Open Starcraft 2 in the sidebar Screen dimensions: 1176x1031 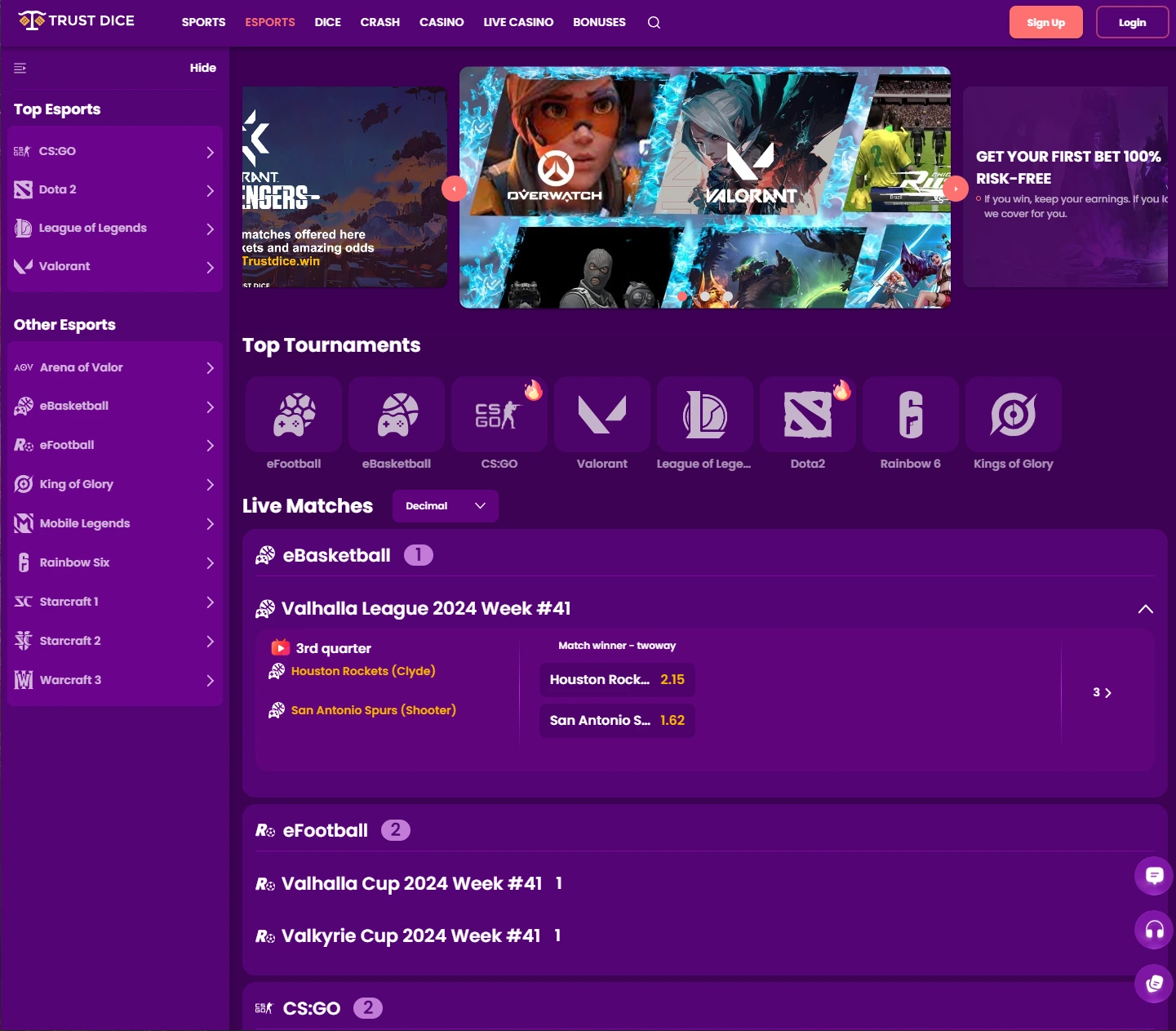click(115, 641)
